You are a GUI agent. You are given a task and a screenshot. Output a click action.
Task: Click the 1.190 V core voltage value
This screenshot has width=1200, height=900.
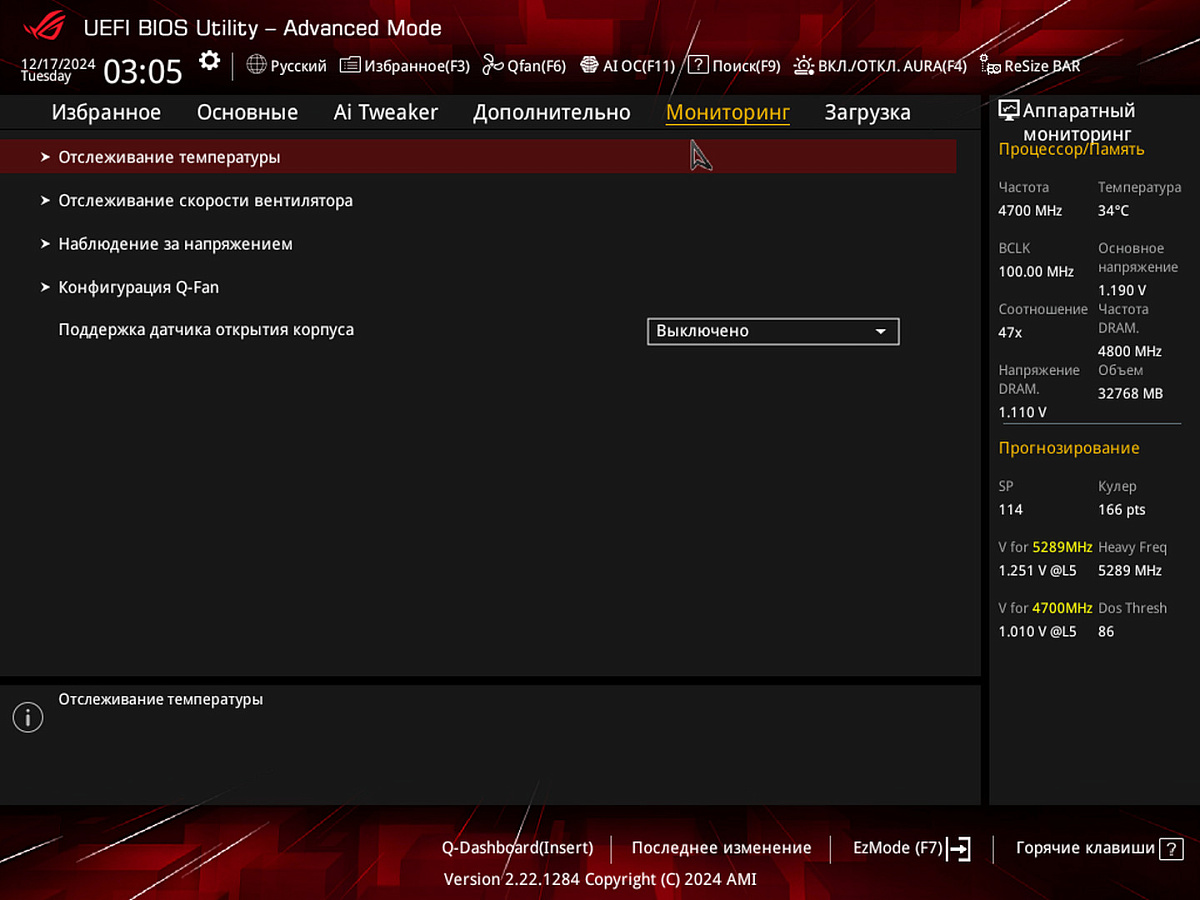1122,290
